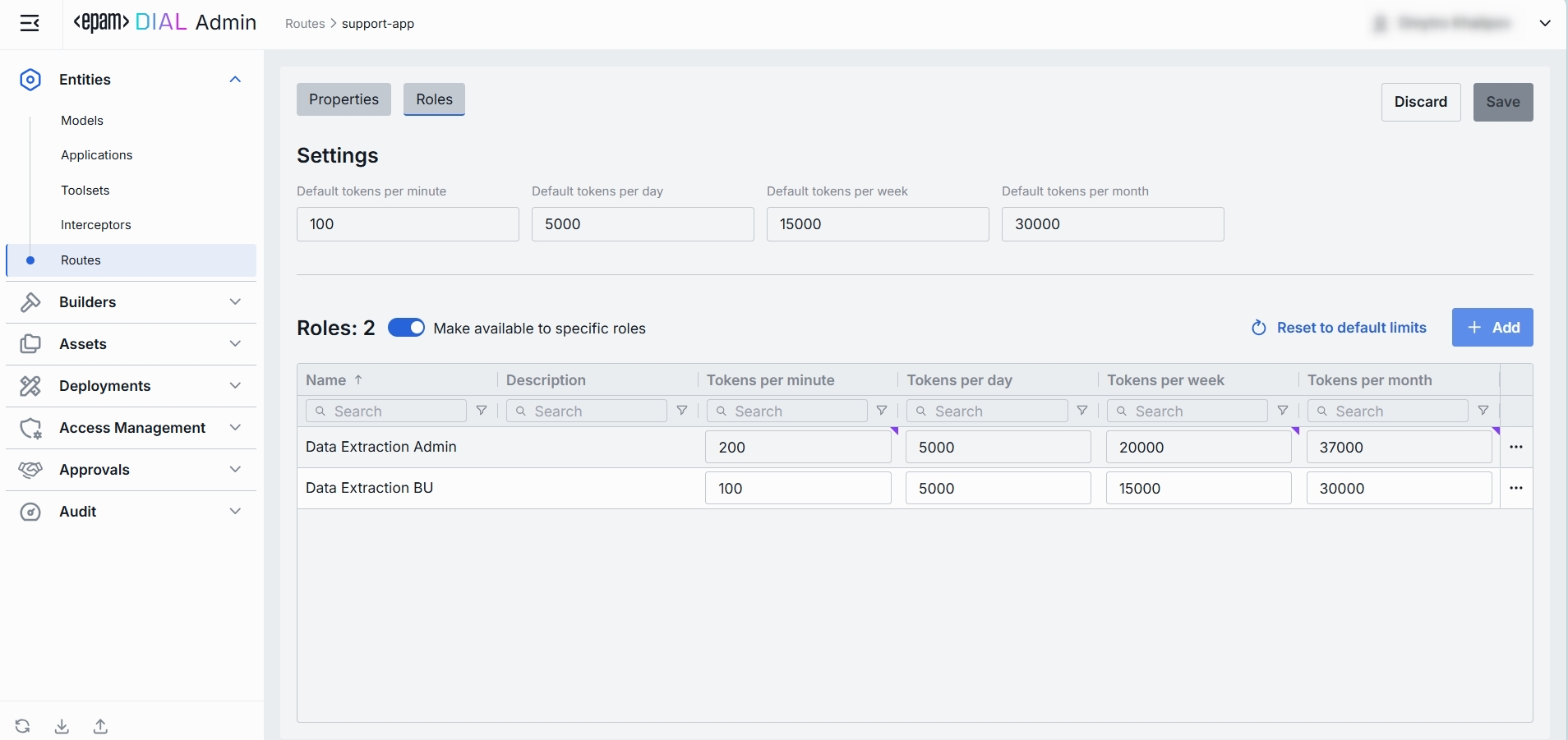1568x740 pixels.
Task: Click the refresh icon in the bottom-left corner
Action: [x=23, y=726]
